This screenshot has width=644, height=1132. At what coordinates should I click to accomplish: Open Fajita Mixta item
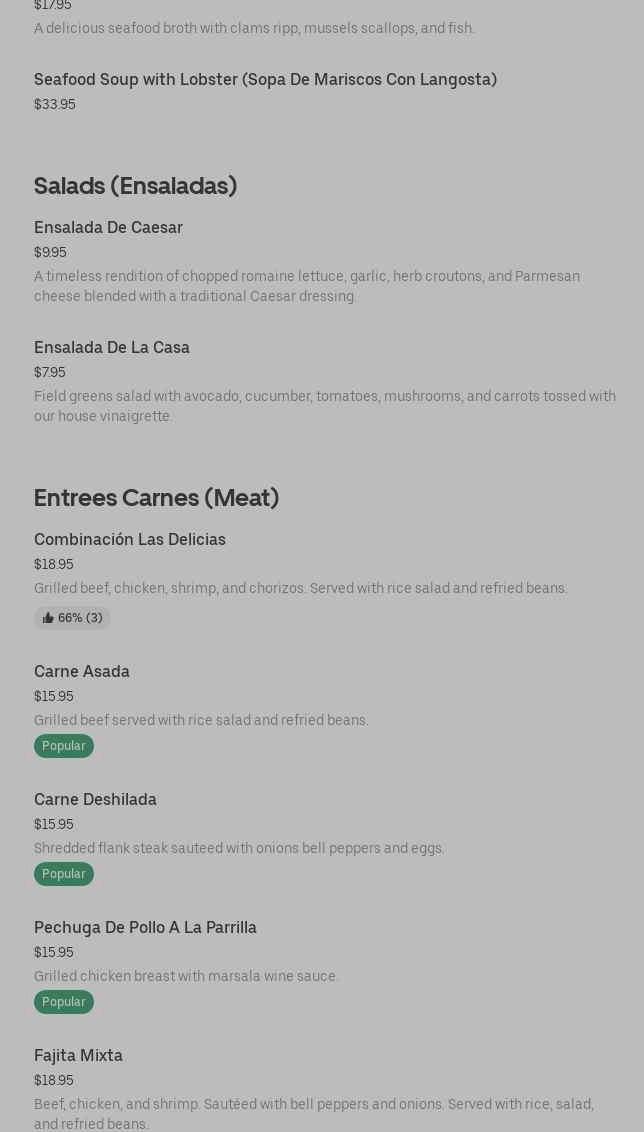tap(78, 1056)
